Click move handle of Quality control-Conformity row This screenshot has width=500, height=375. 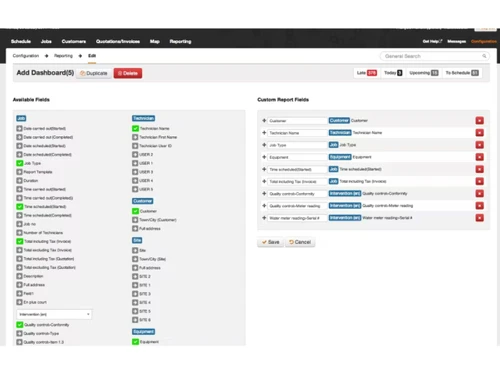tap(264, 193)
